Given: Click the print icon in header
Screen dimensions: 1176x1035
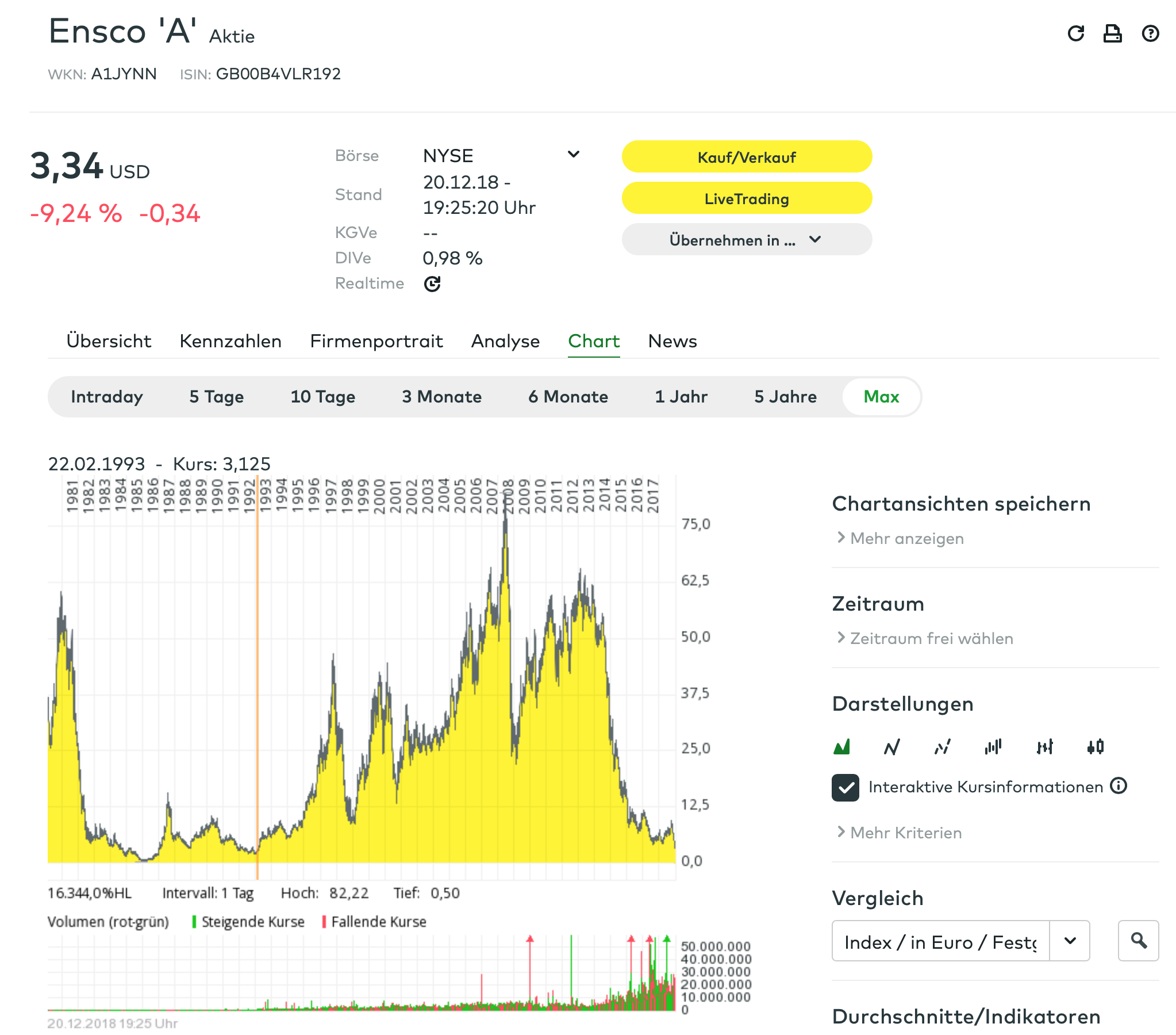Looking at the screenshot, I should click(x=1112, y=33).
